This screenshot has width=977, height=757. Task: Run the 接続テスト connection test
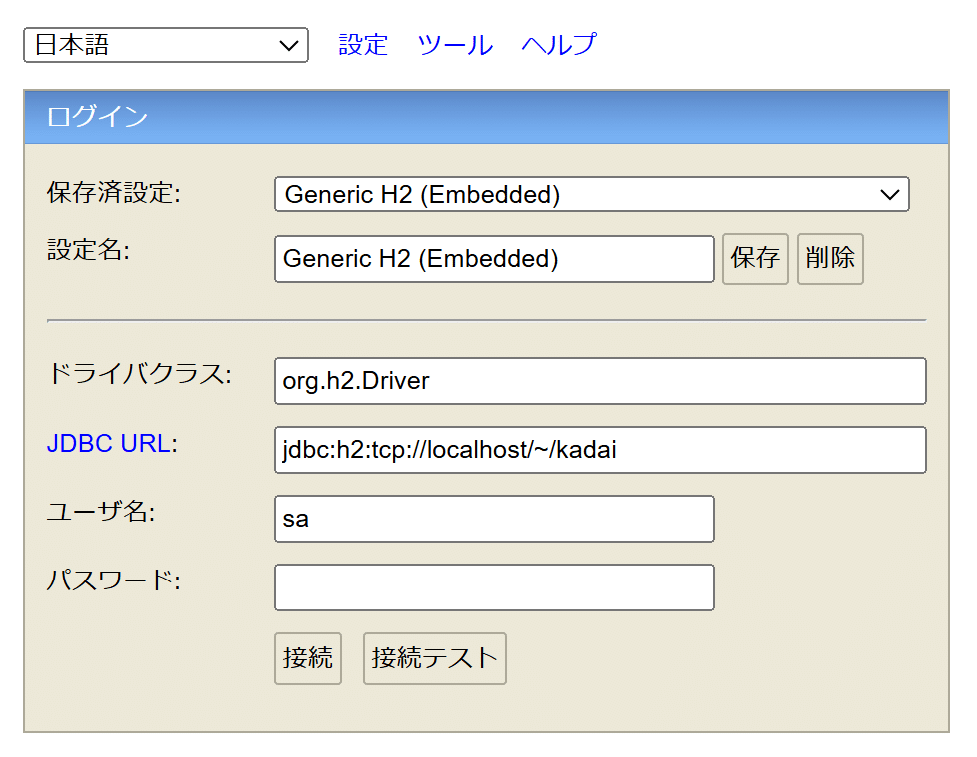click(x=434, y=658)
